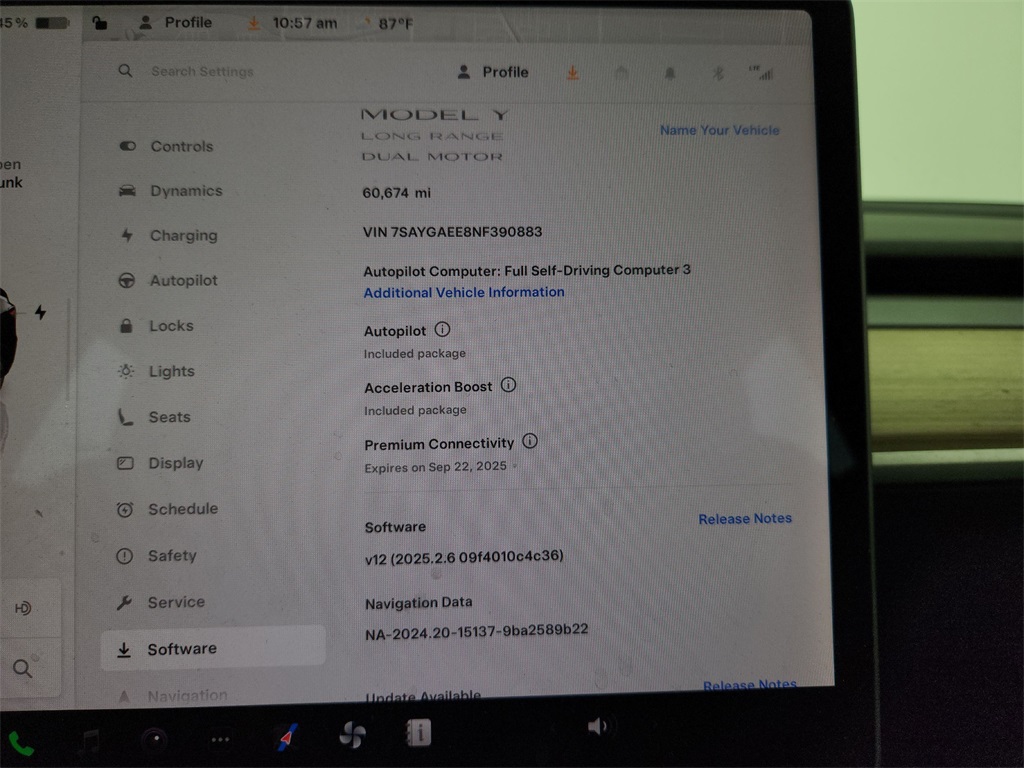1024x768 pixels.
Task: Open the phone app in bottom bar
Action: [x=21, y=744]
